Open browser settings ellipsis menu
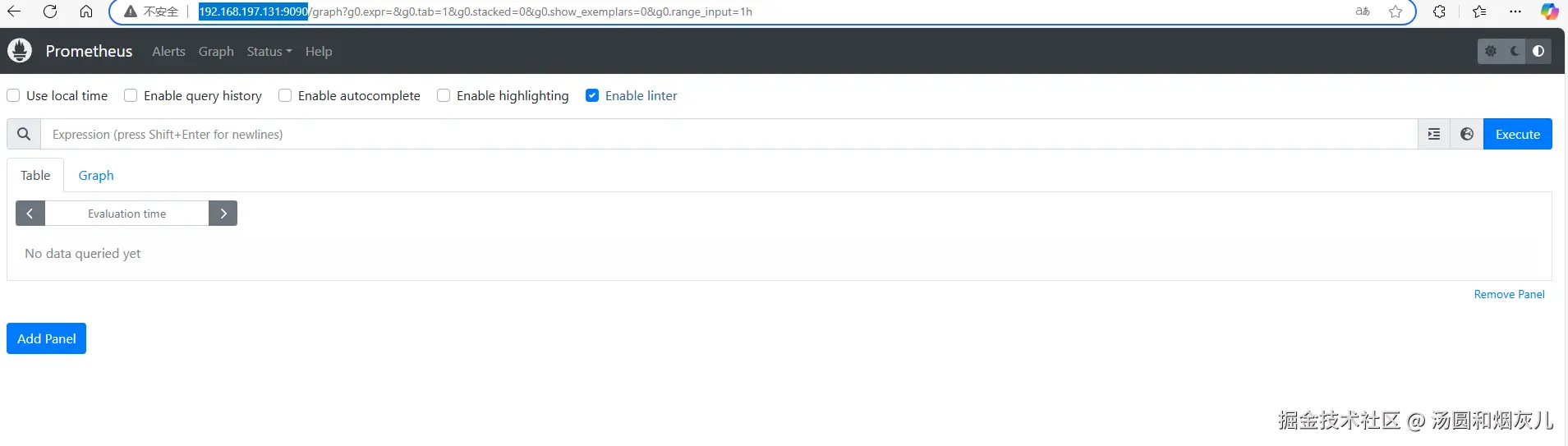 click(x=1515, y=11)
